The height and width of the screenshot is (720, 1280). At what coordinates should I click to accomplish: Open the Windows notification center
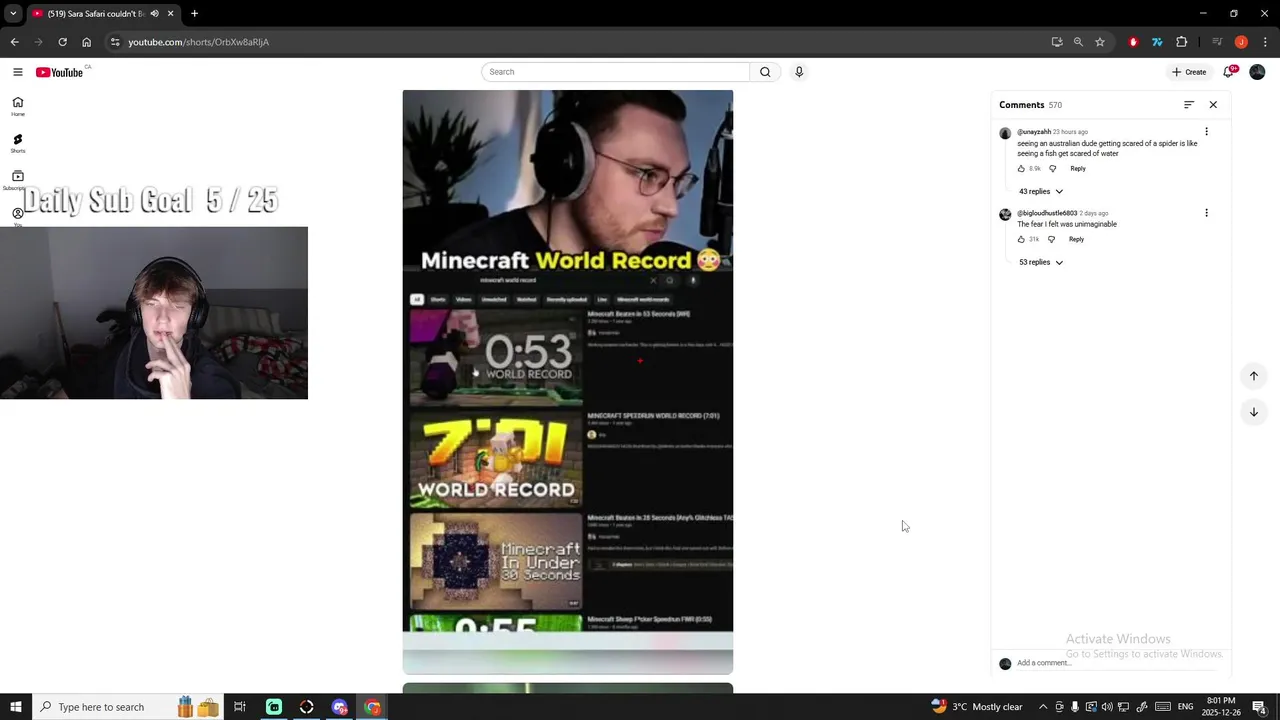(x=1259, y=707)
